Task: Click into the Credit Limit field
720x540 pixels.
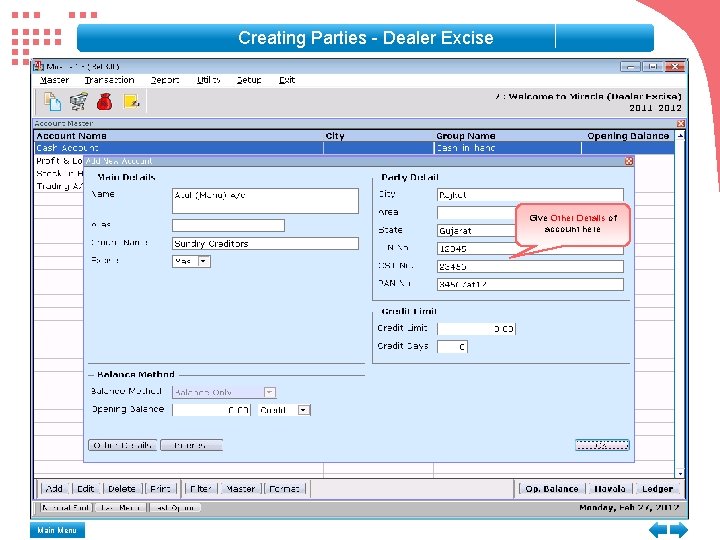Action: (476, 329)
